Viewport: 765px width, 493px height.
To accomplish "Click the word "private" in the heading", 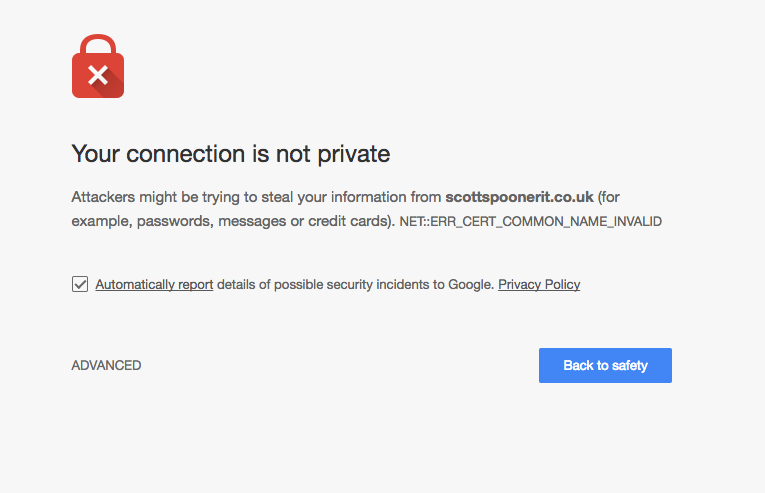I will (x=356, y=154).
